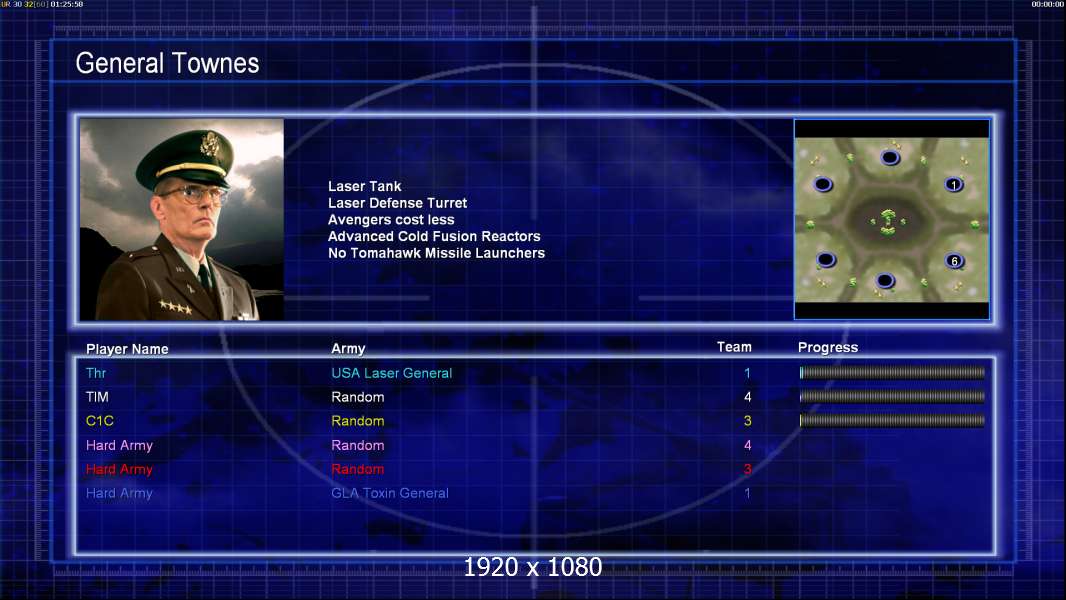Click GLA Toxin General army entry
The image size is (1066, 600).
(390, 493)
